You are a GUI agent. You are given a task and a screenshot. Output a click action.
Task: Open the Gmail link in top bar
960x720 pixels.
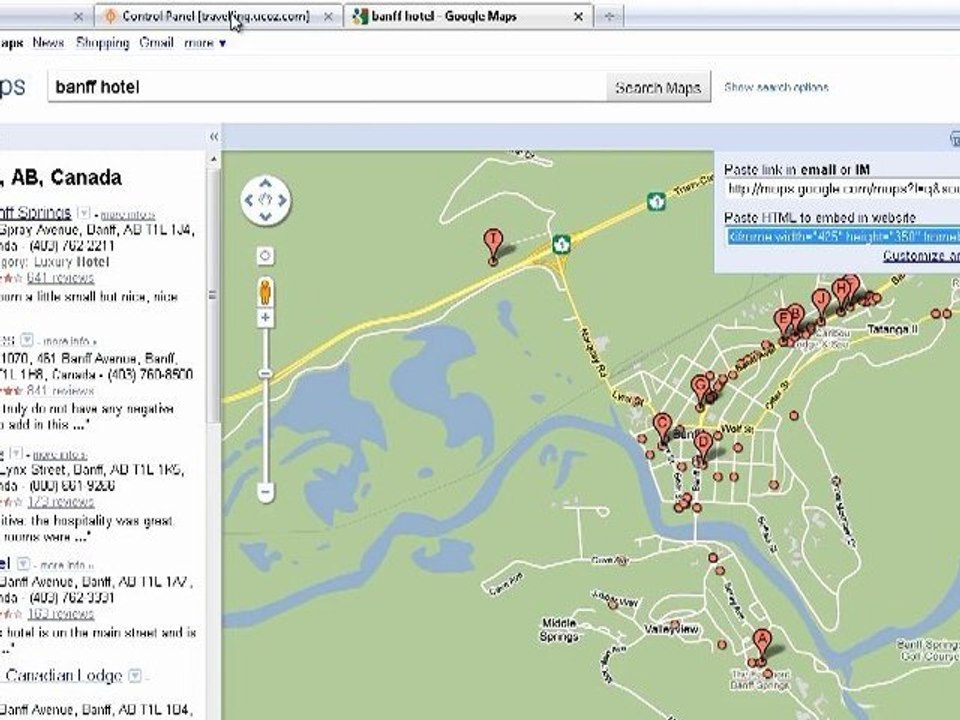point(156,43)
